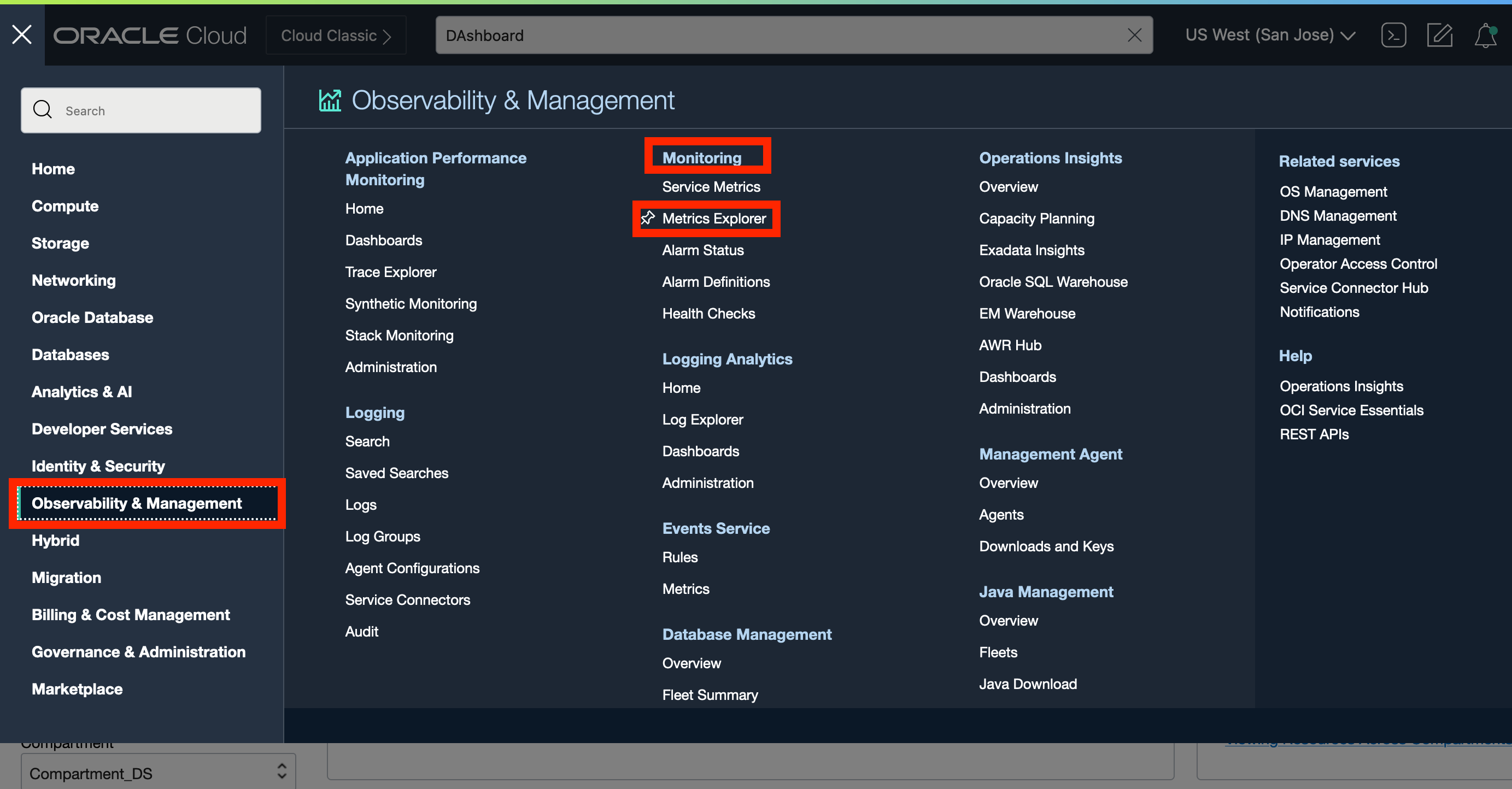Open the Monitoring section heading

point(701,157)
